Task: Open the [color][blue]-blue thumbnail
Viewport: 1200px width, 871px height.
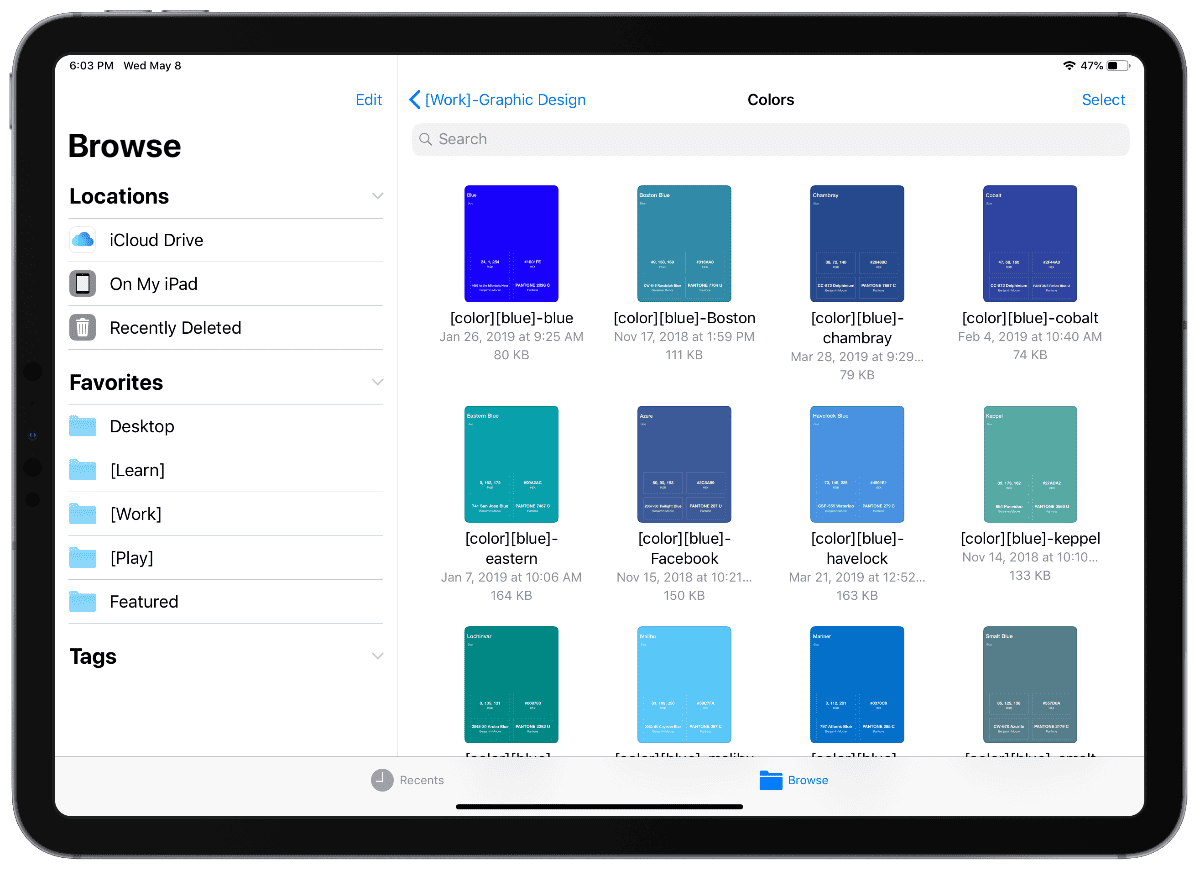Action: (511, 243)
